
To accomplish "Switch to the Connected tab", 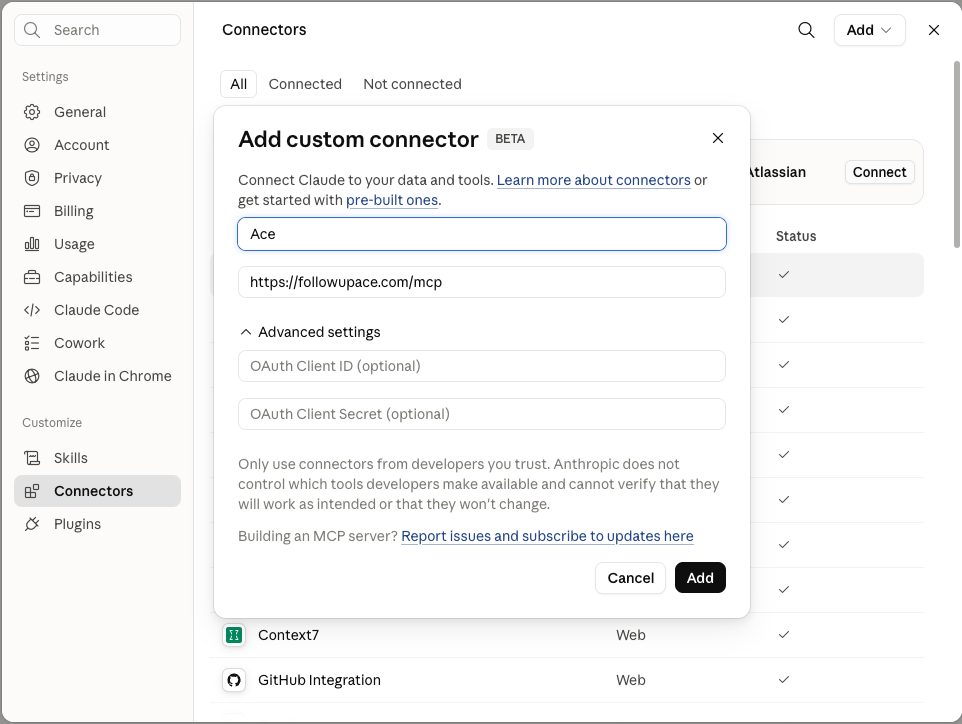I will tap(305, 84).
